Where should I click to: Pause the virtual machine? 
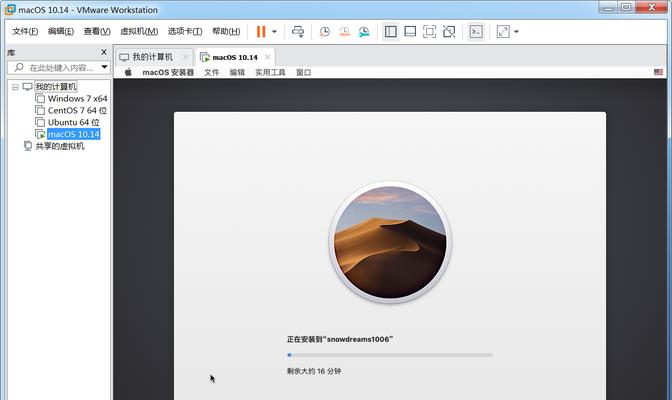[x=261, y=31]
